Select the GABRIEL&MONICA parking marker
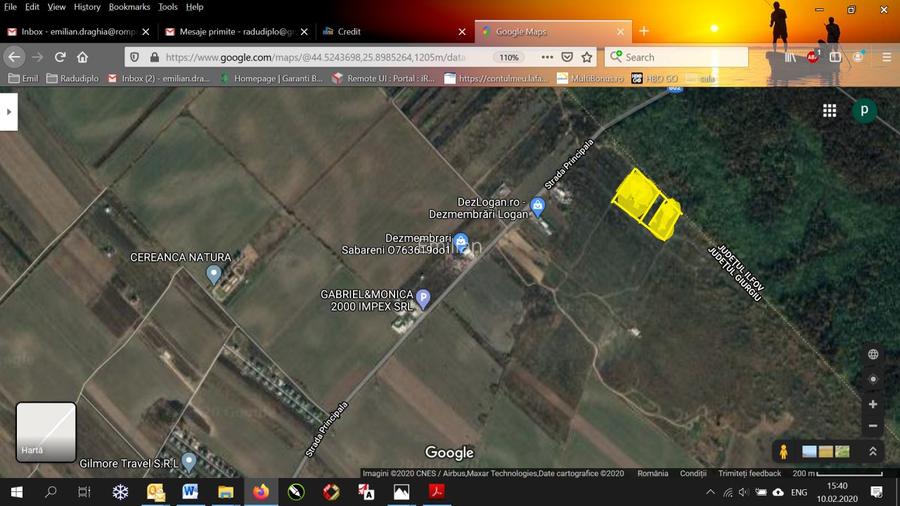Image resolution: width=900 pixels, height=506 pixels. [423, 297]
